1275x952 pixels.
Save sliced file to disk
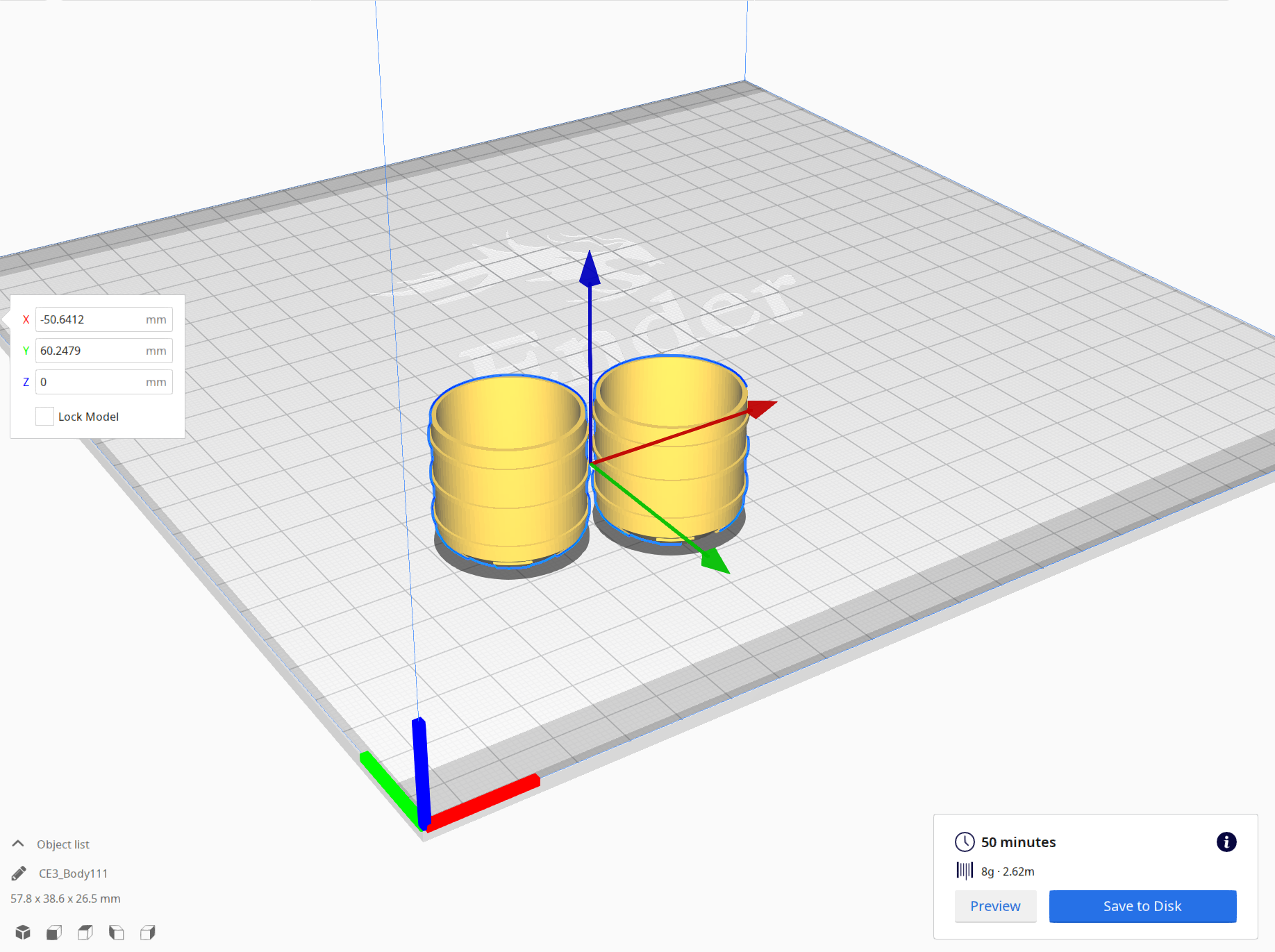(x=1142, y=906)
